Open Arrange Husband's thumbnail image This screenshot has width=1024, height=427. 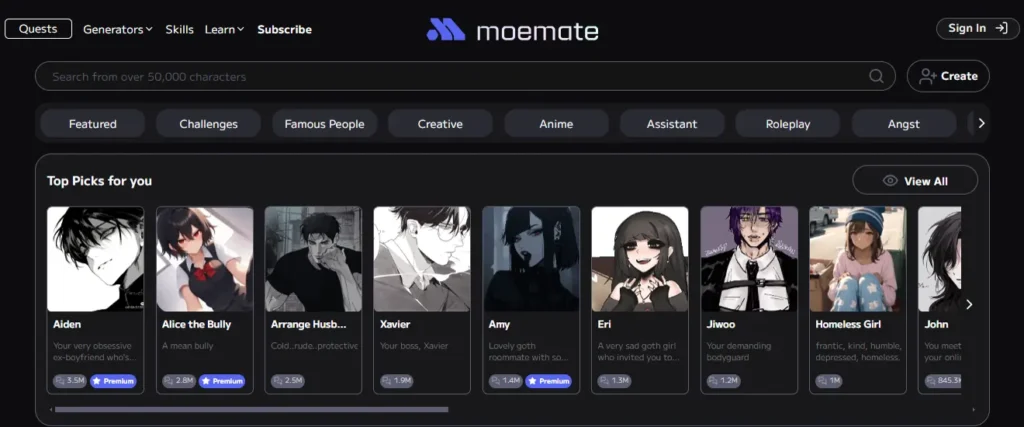313,259
